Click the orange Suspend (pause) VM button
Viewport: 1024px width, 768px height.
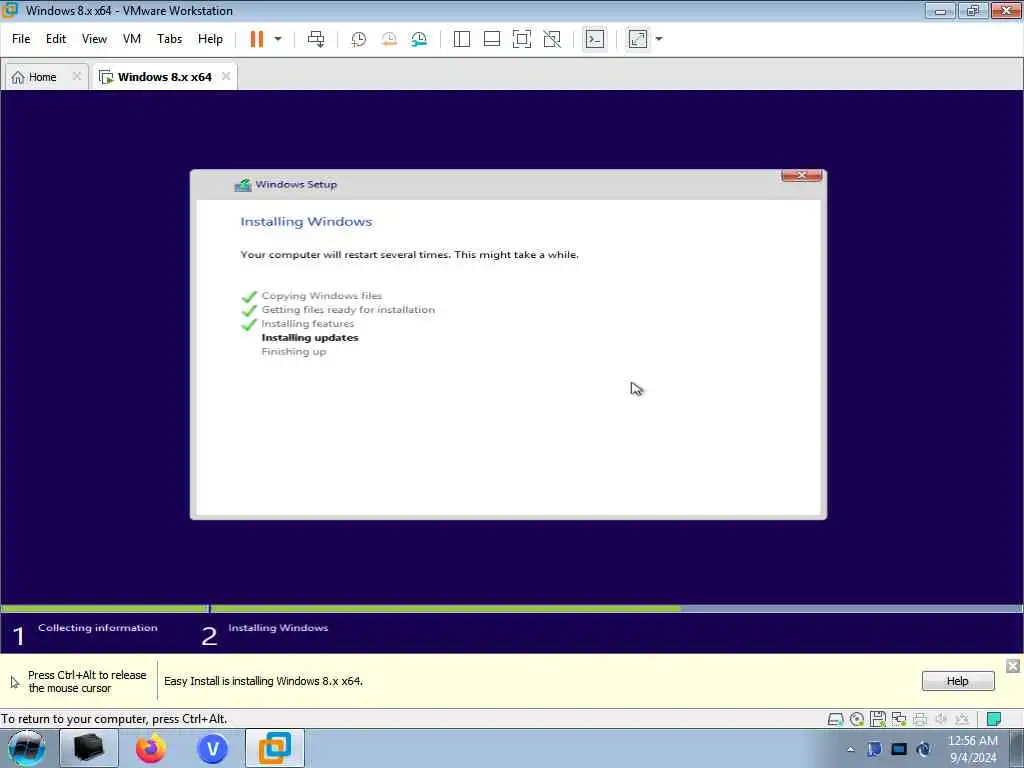[257, 39]
